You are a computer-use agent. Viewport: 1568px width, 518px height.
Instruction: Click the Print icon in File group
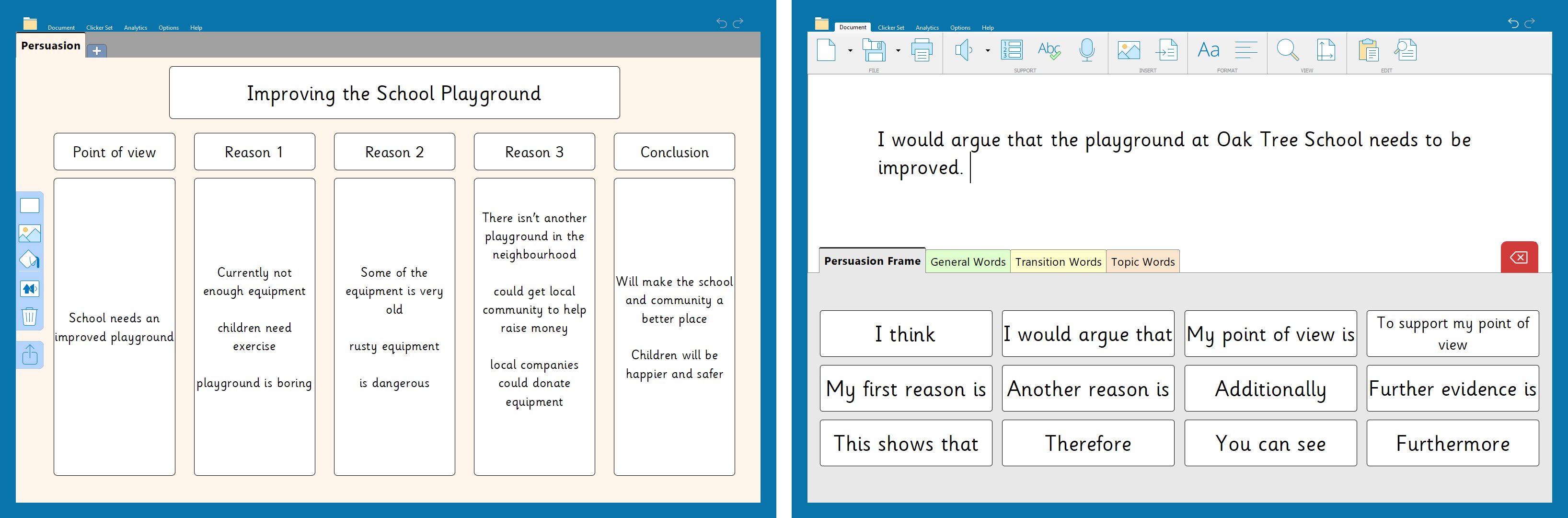pos(922,50)
